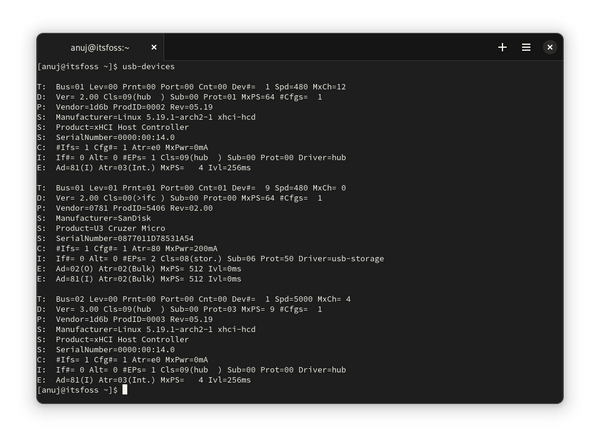The height and width of the screenshot is (444, 600).
Task: Close the terminal window
Action: (x=550, y=47)
